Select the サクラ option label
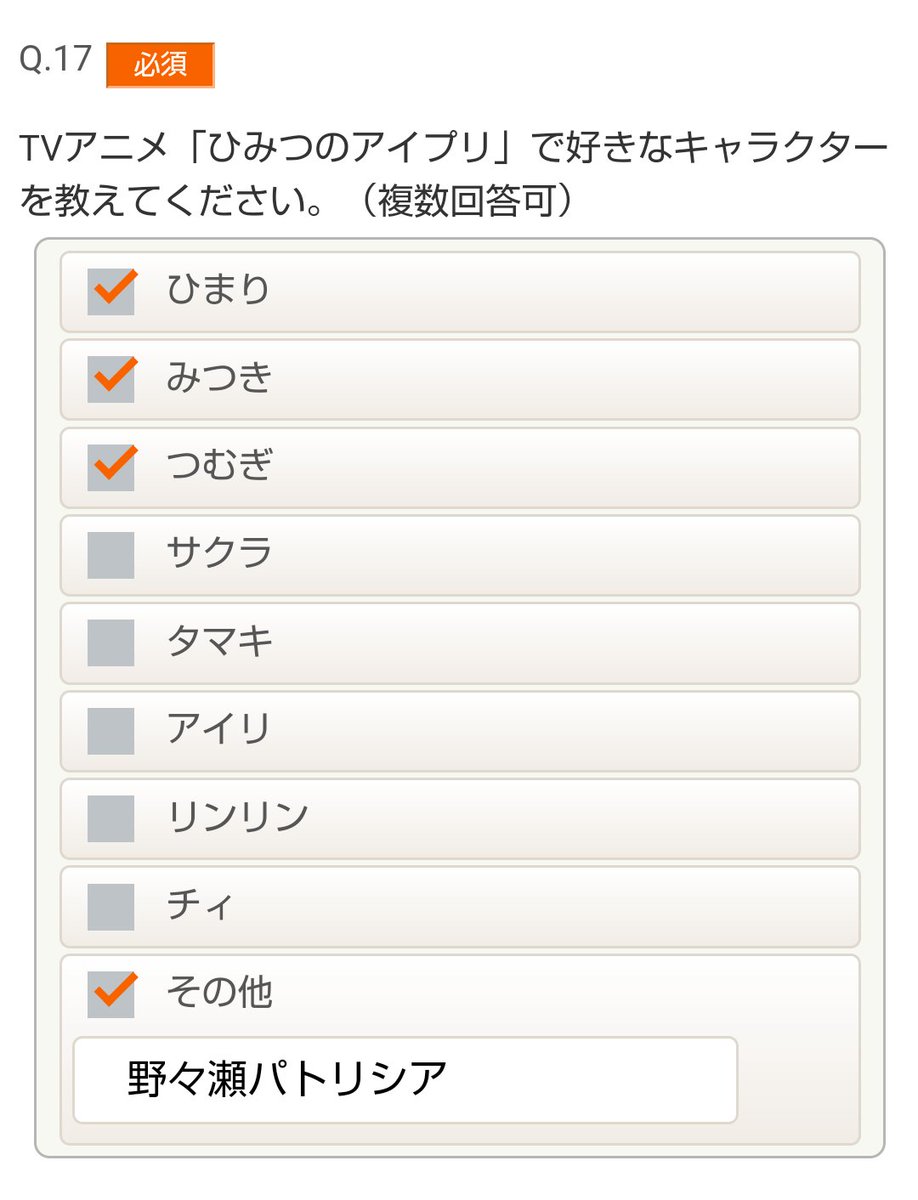The height and width of the screenshot is (1200, 918). [218, 555]
